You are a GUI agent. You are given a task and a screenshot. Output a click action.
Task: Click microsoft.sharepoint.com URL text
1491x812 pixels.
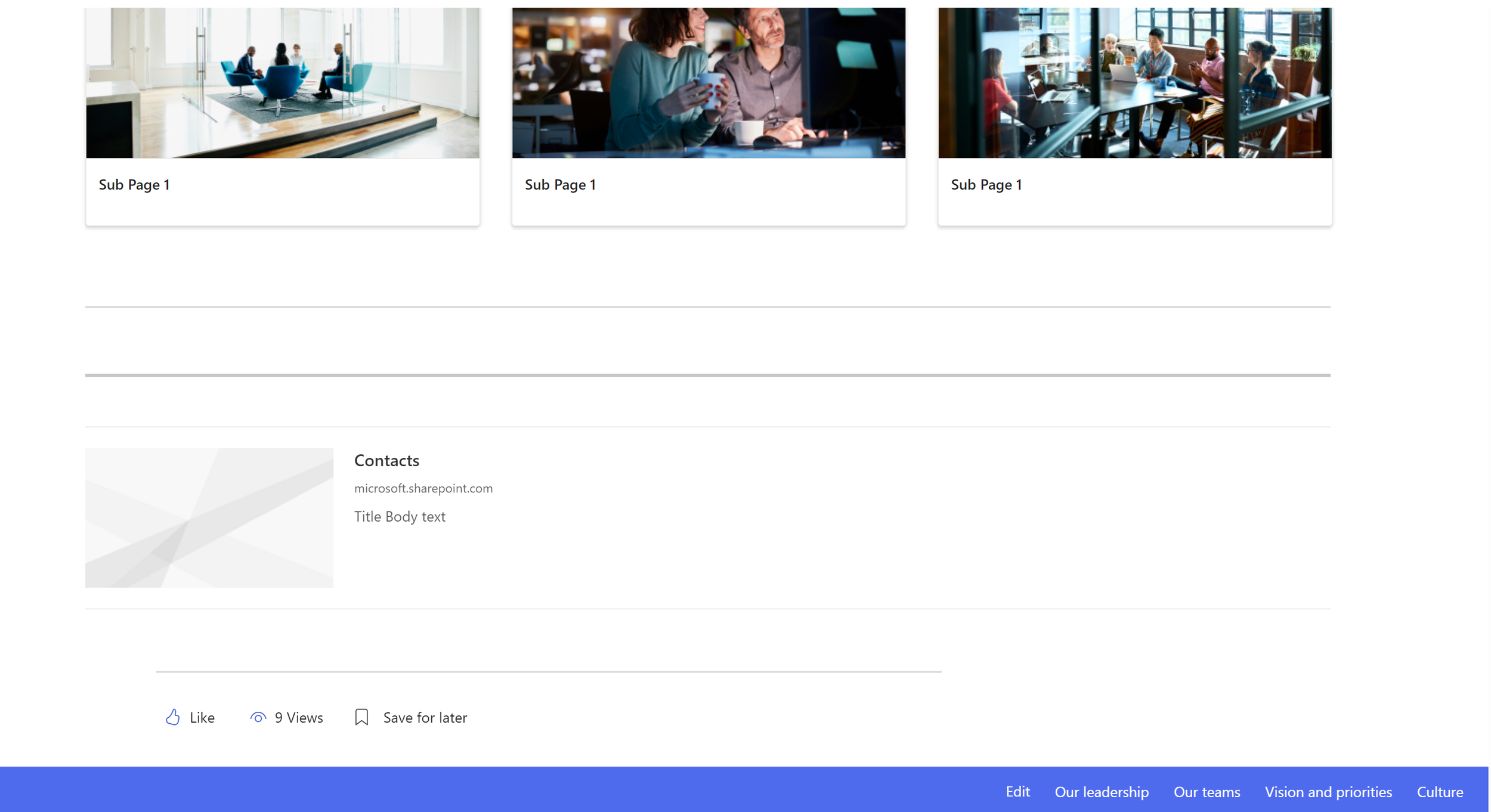pyautogui.click(x=423, y=488)
